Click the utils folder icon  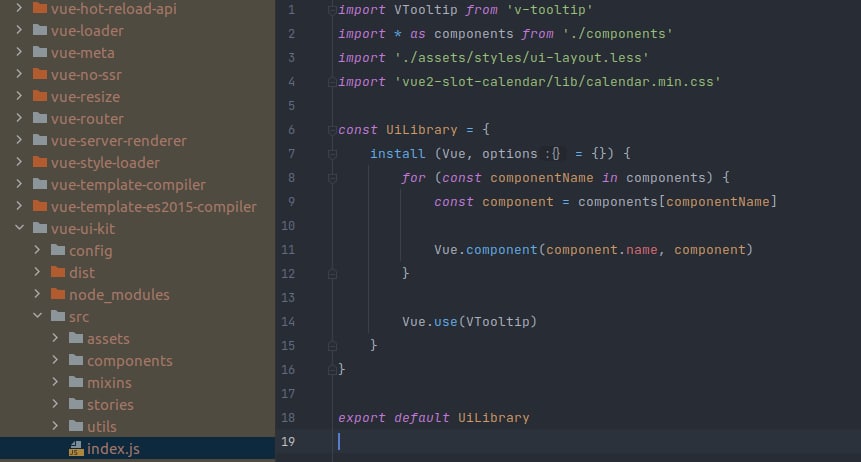76,425
